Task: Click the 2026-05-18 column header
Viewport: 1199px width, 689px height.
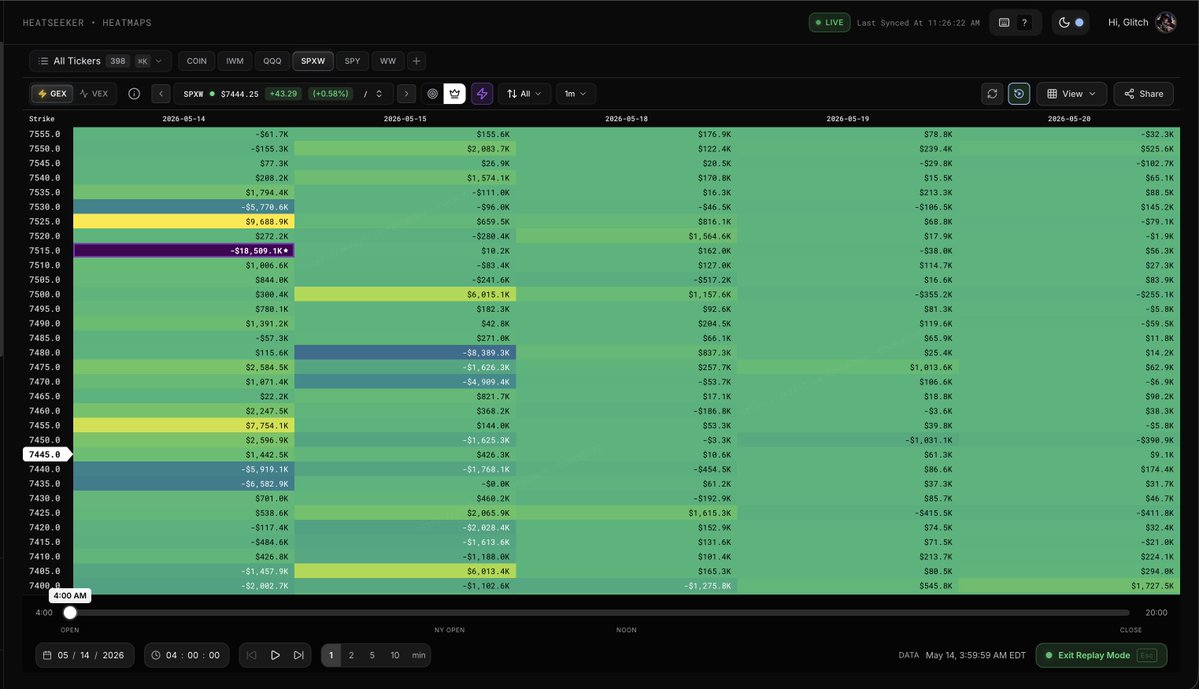Action: click(x=626, y=119)
